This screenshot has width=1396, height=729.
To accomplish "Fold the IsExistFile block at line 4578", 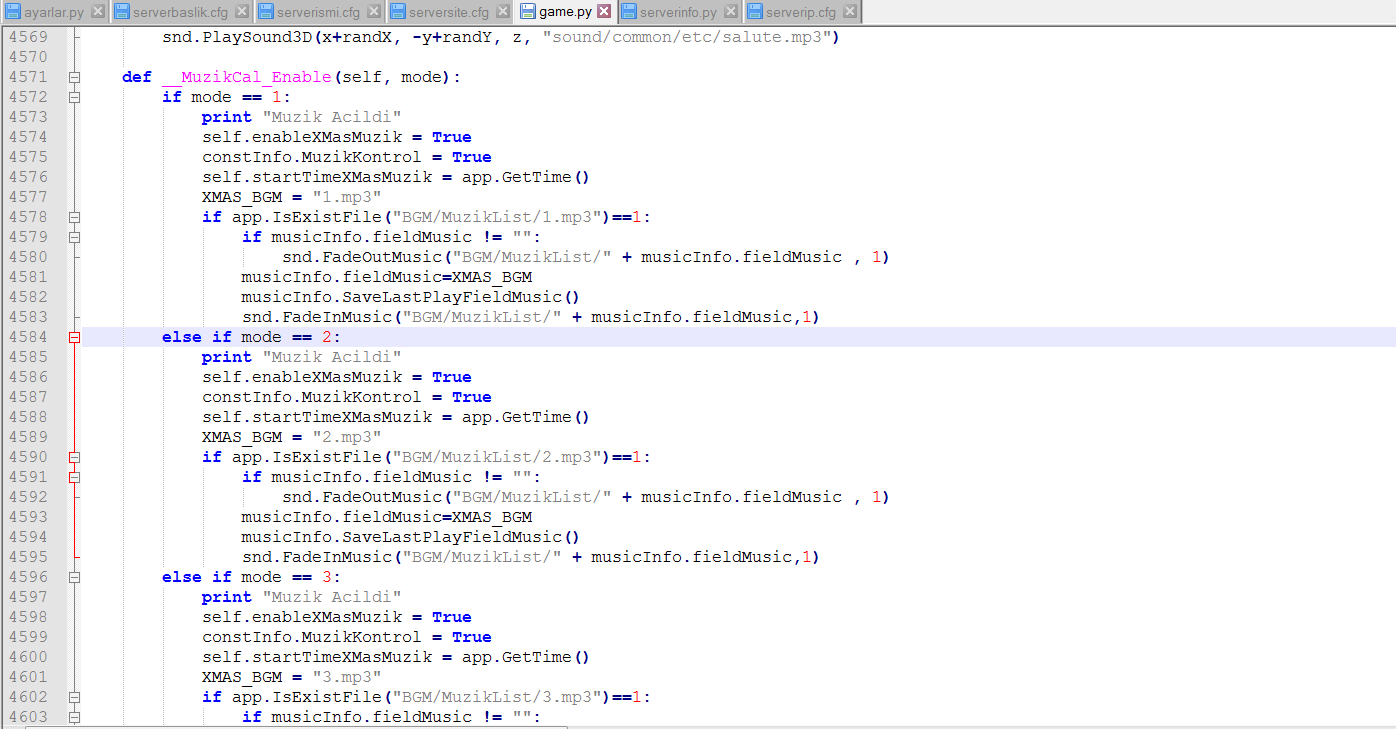I will click(74, 217).
